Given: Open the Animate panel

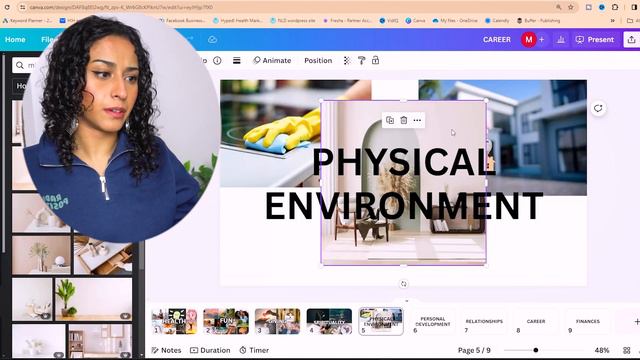Looking at the screenshot, I should [272, 60].
